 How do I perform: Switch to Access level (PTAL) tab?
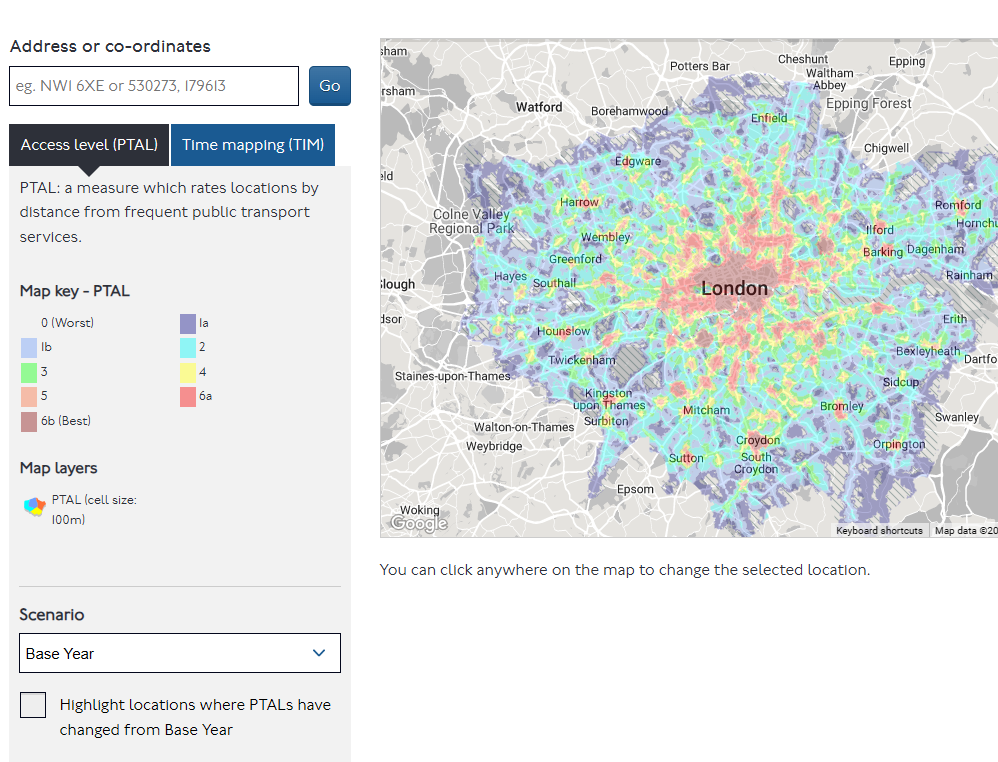[89, 145]
